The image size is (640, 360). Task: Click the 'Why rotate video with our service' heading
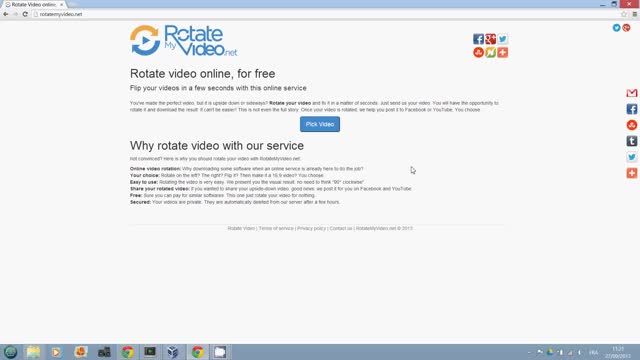pyautogui.click(x=217, y=146)
